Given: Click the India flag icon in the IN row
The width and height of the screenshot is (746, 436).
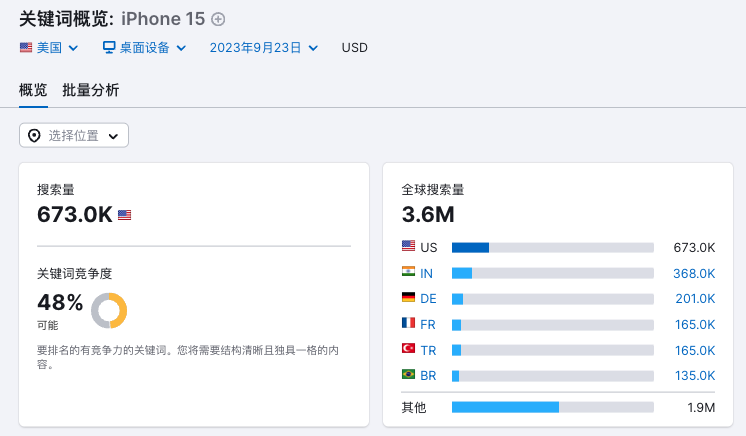Looking at the screenshot, I should [x=408, y=271].
